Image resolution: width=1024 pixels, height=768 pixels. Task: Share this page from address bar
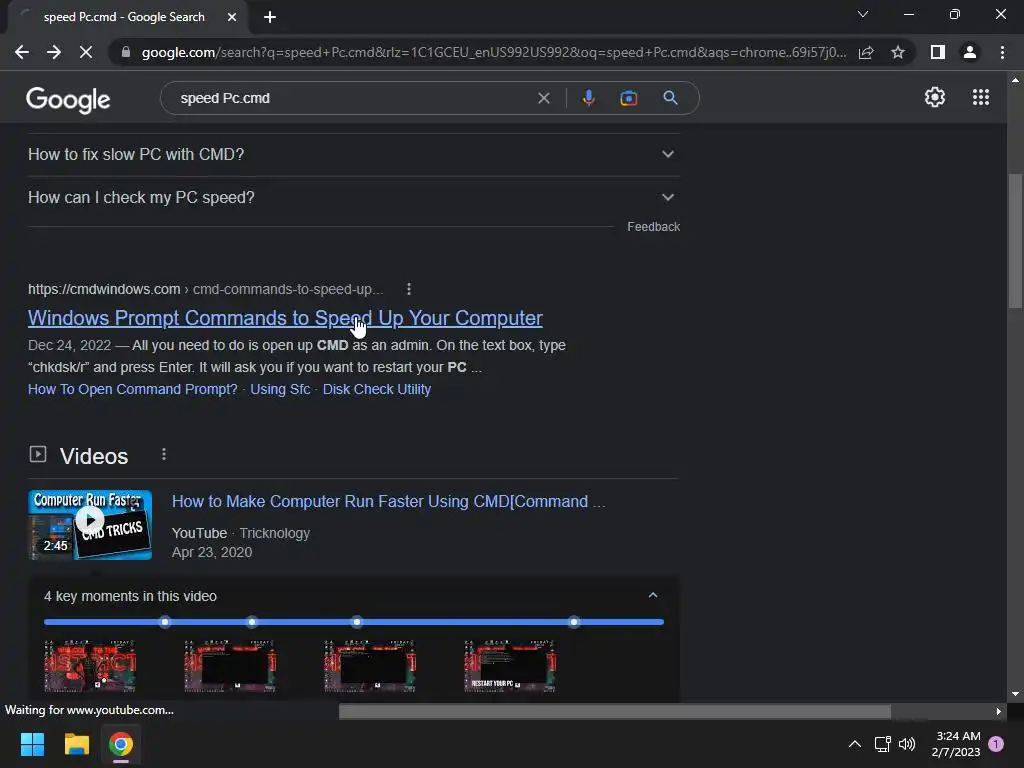tap(866, 52)
